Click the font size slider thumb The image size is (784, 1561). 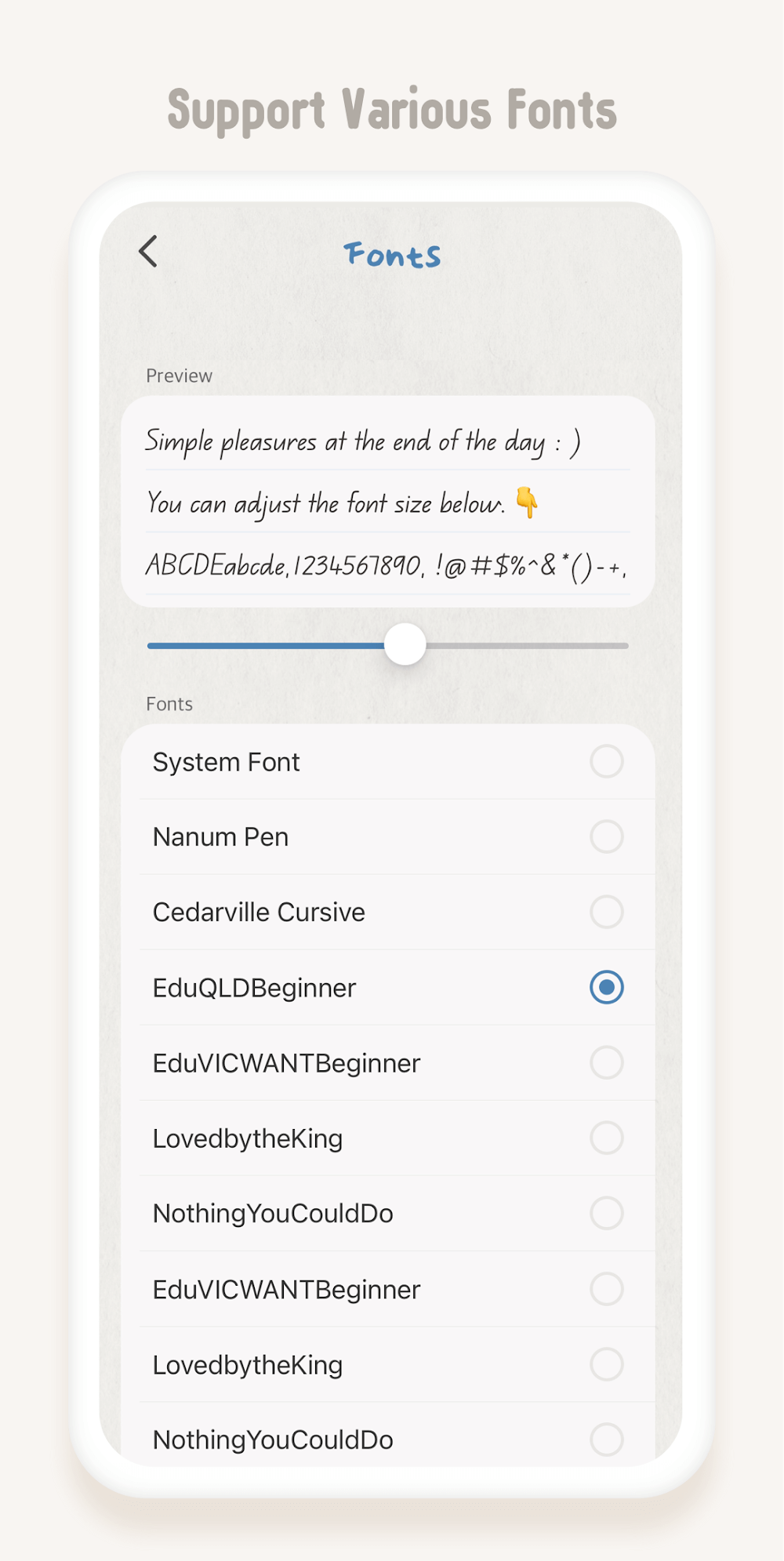pos(405,644)
